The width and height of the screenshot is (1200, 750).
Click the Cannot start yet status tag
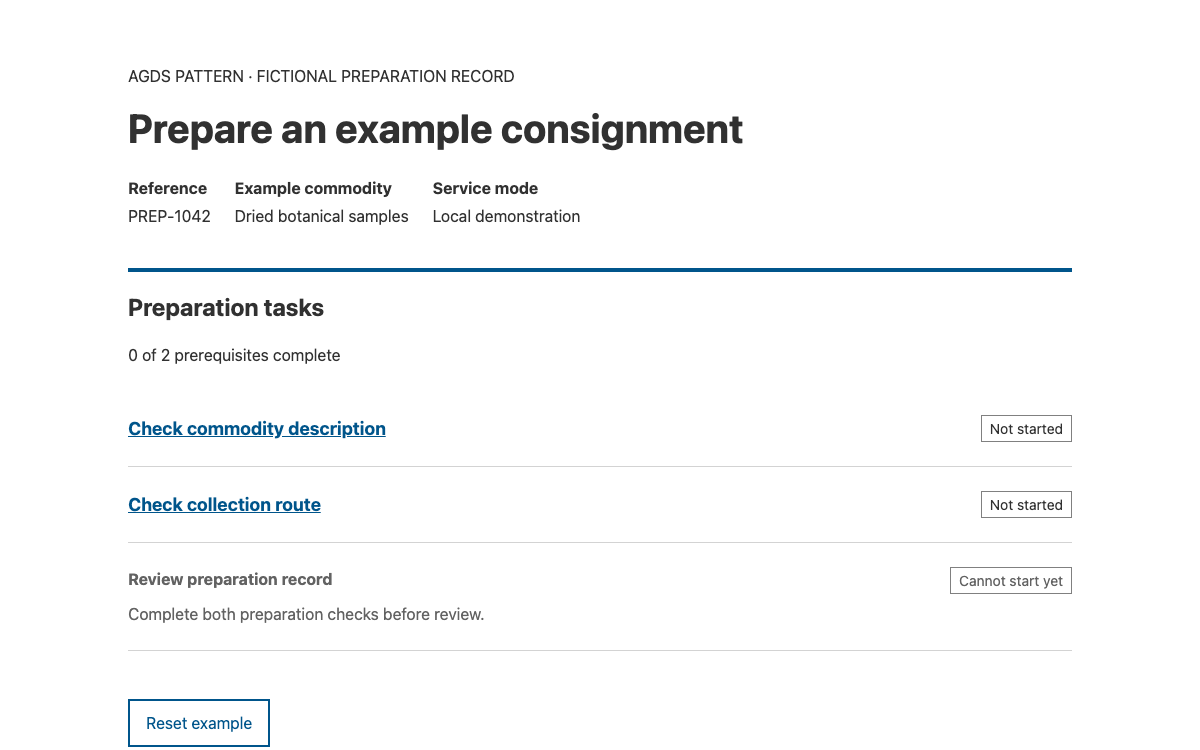[x=1011, y=581]
